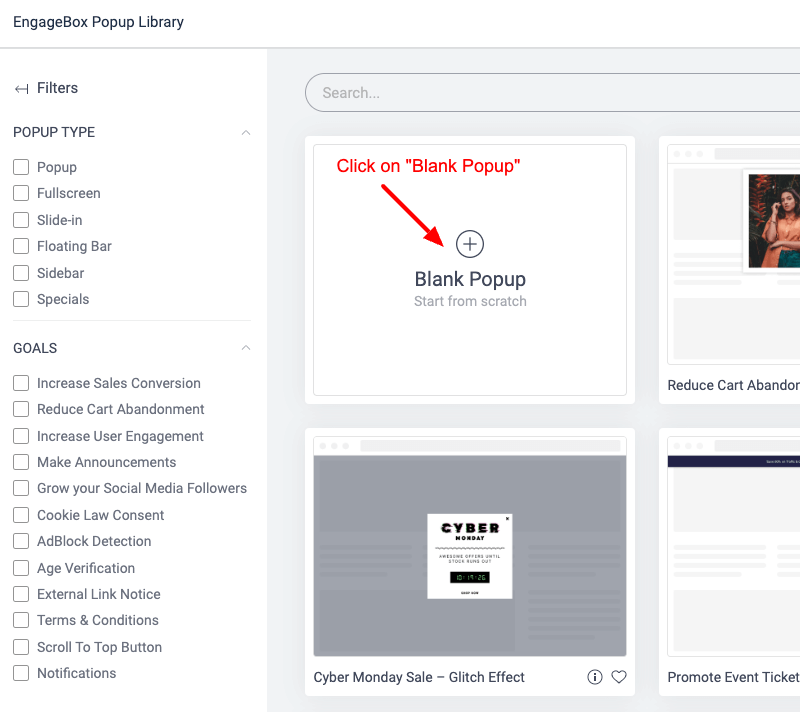Check Increase Sales Conversion goal
This screenshot has height=712, width=800.
click(x=21, y=383)
